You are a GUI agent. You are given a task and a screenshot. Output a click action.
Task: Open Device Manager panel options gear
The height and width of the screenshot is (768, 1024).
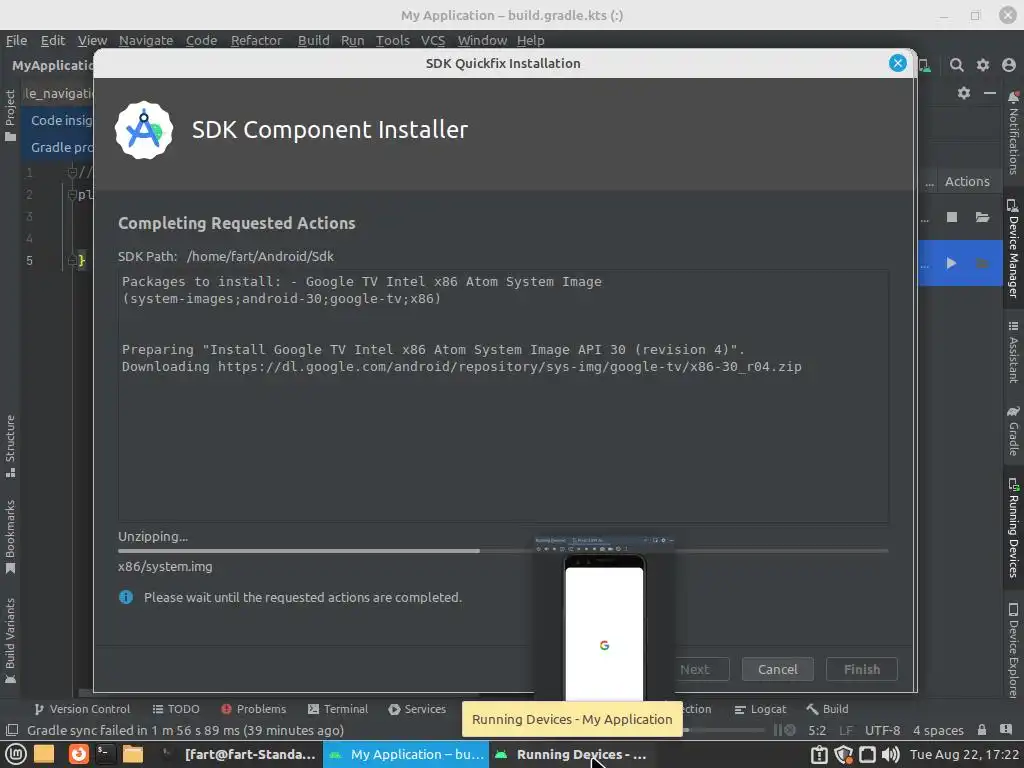tap(964, 93)
